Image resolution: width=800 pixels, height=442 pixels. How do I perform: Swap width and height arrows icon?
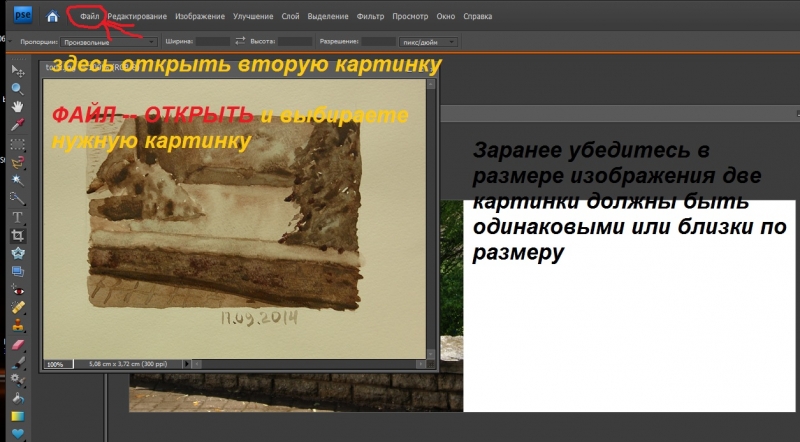pos(239,41)
